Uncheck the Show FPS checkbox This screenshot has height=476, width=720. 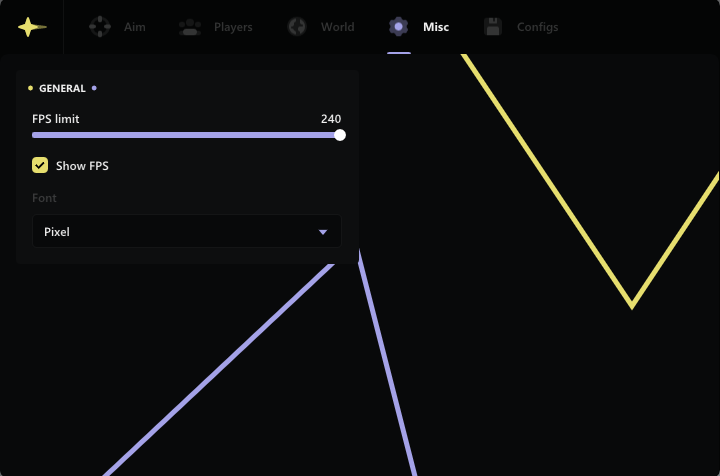[x=40, y=166]
